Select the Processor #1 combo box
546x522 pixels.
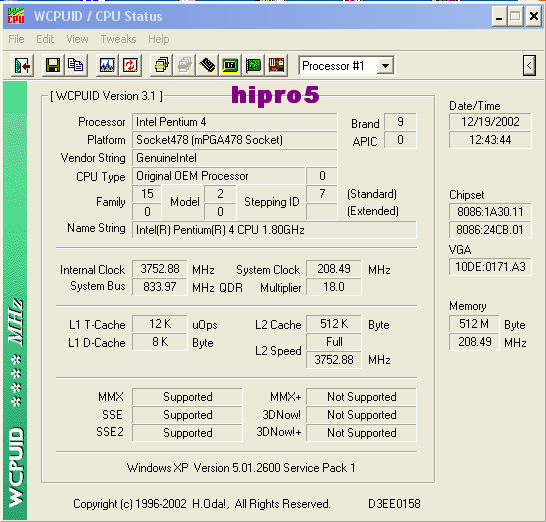[346, 65]
